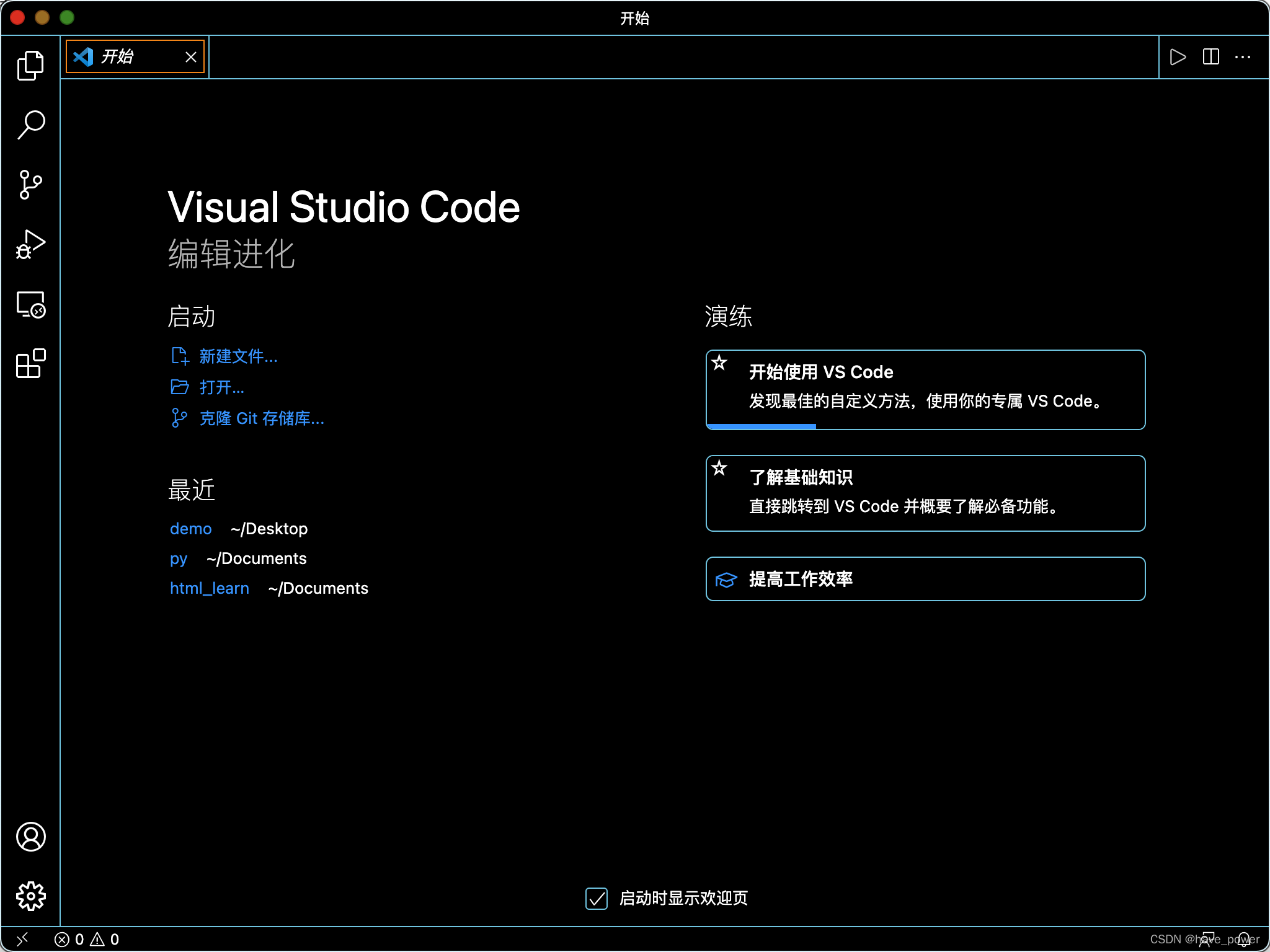The height and width of the screenshot is (952, 1270).
Task: Open the Manage settings gear icon
Action: point(30,895)
